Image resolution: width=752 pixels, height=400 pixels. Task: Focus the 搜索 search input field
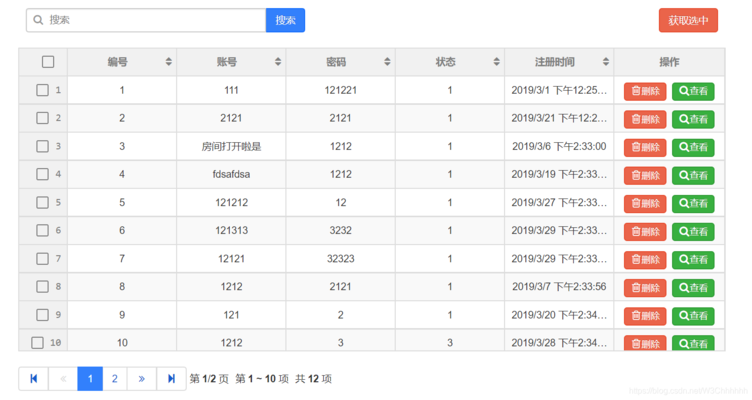(x=146, y=20)
